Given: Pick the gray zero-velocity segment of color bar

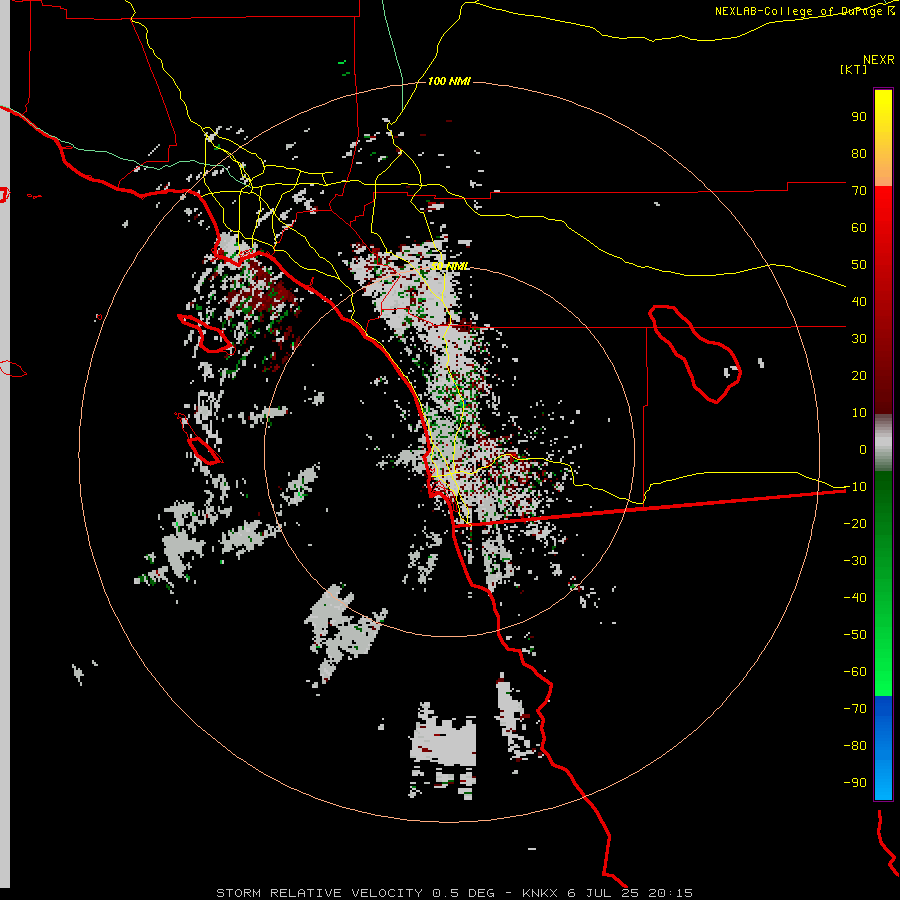Looking at the screenshot, I should click(x=883, y=443).
